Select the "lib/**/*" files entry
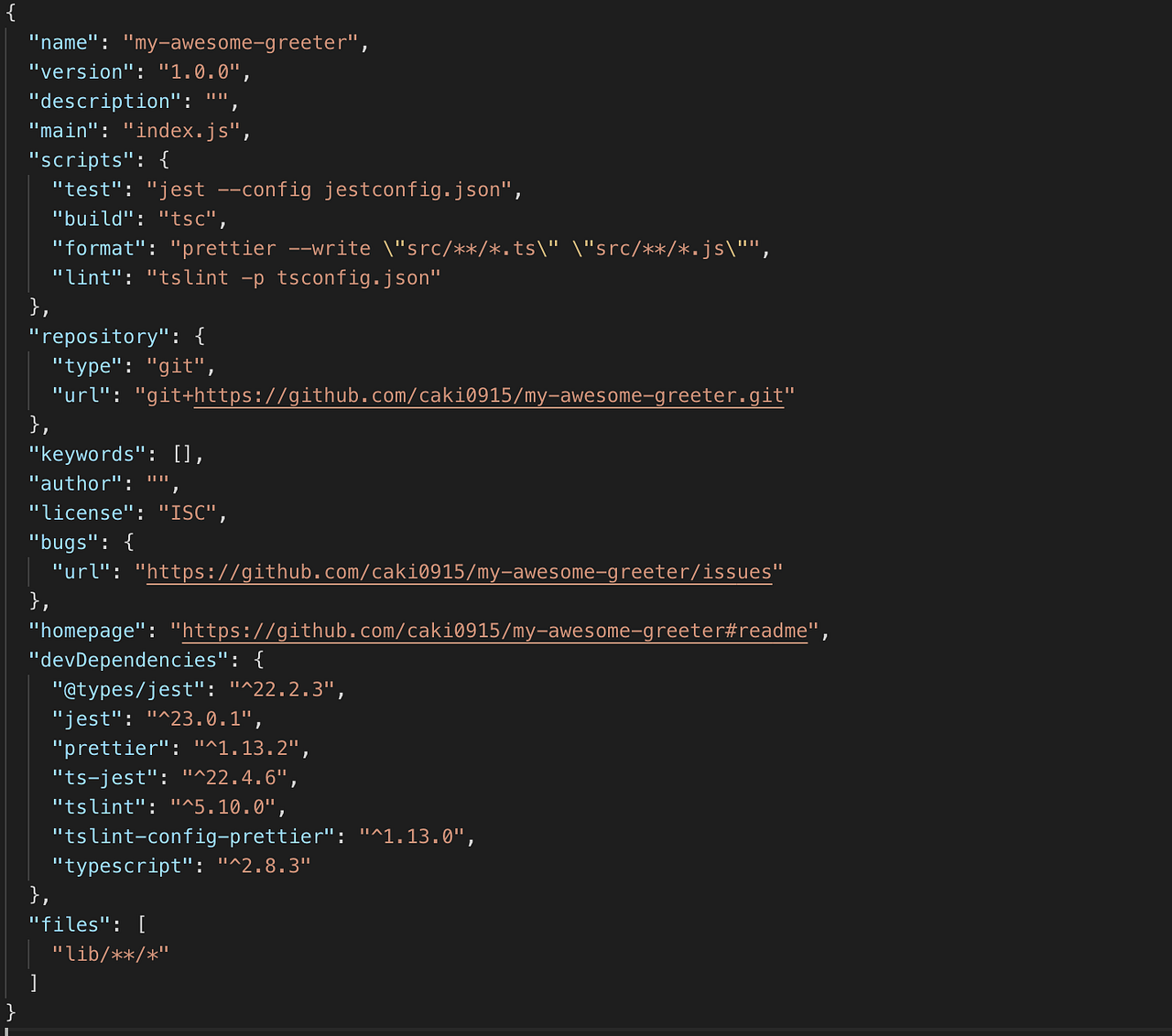1172x1036 pixels. click(x=111, y=953)
